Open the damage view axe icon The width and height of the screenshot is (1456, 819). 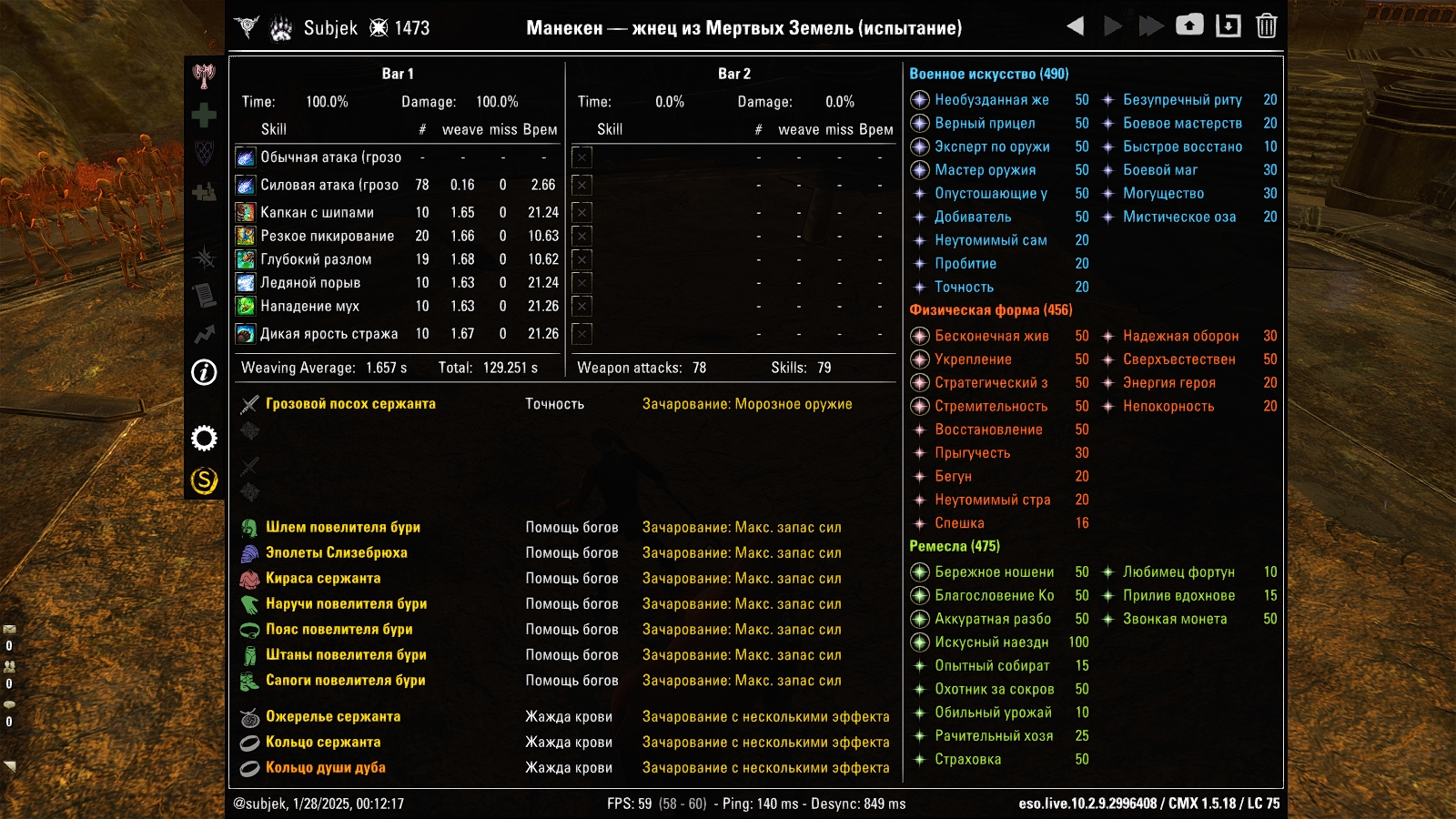click(204, 76)
